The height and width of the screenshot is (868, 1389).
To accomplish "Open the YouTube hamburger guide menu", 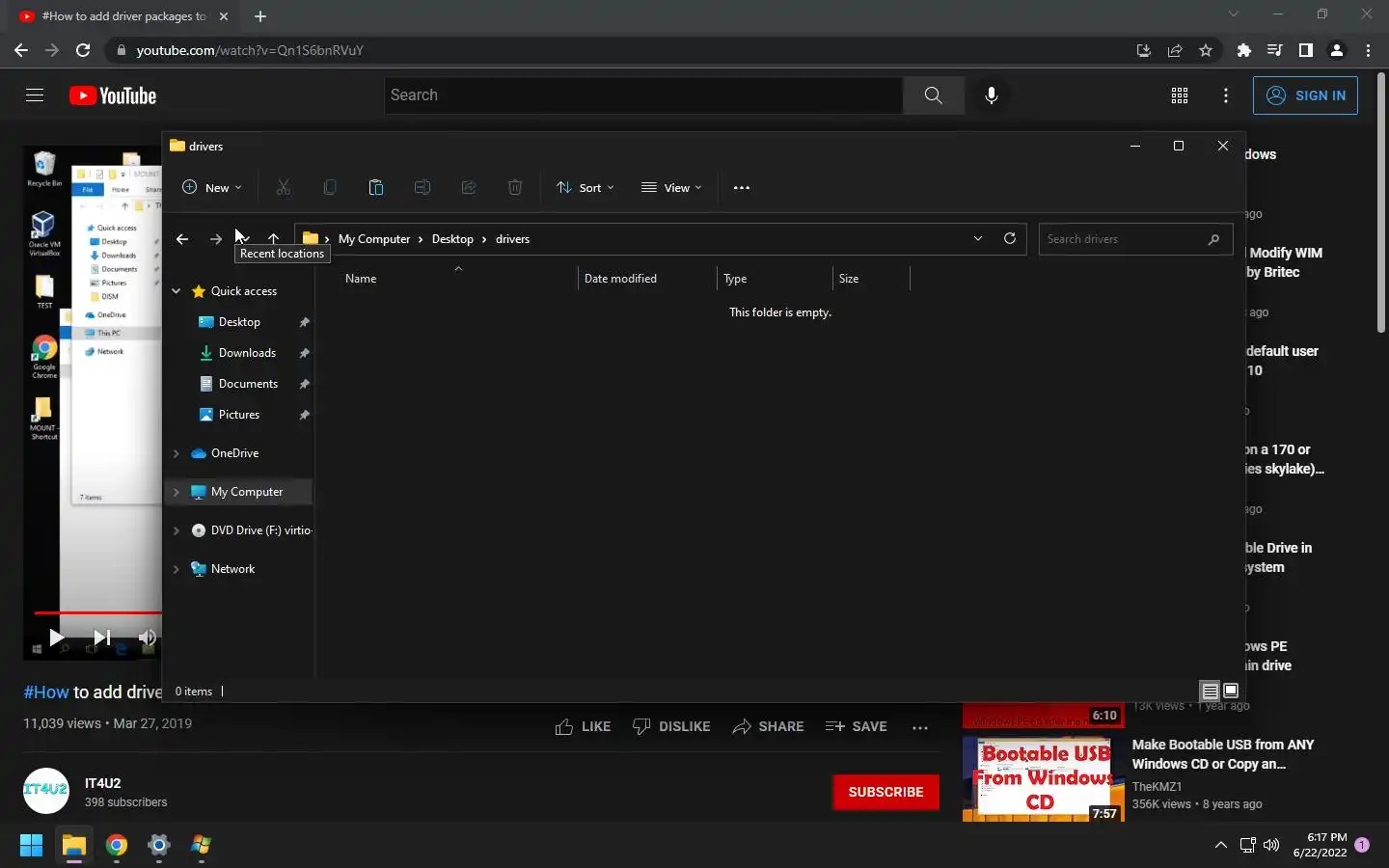I will coord(35,95).
